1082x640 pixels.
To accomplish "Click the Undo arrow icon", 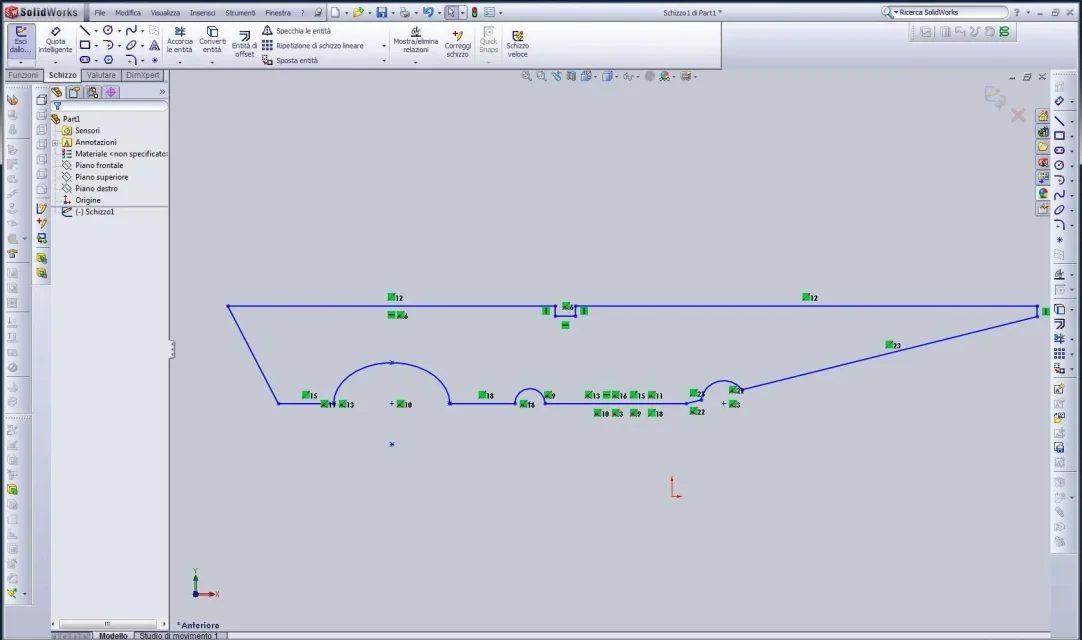I will (428, 12).
